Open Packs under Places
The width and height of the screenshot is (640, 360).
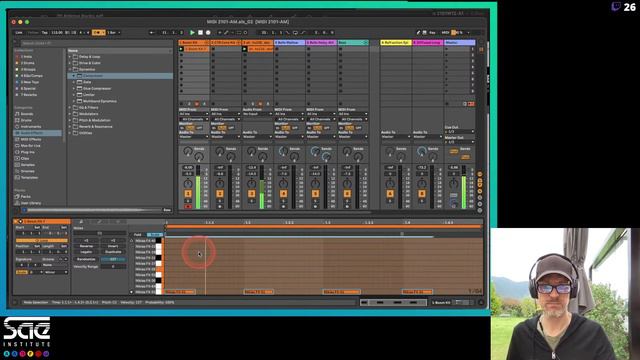25,196
